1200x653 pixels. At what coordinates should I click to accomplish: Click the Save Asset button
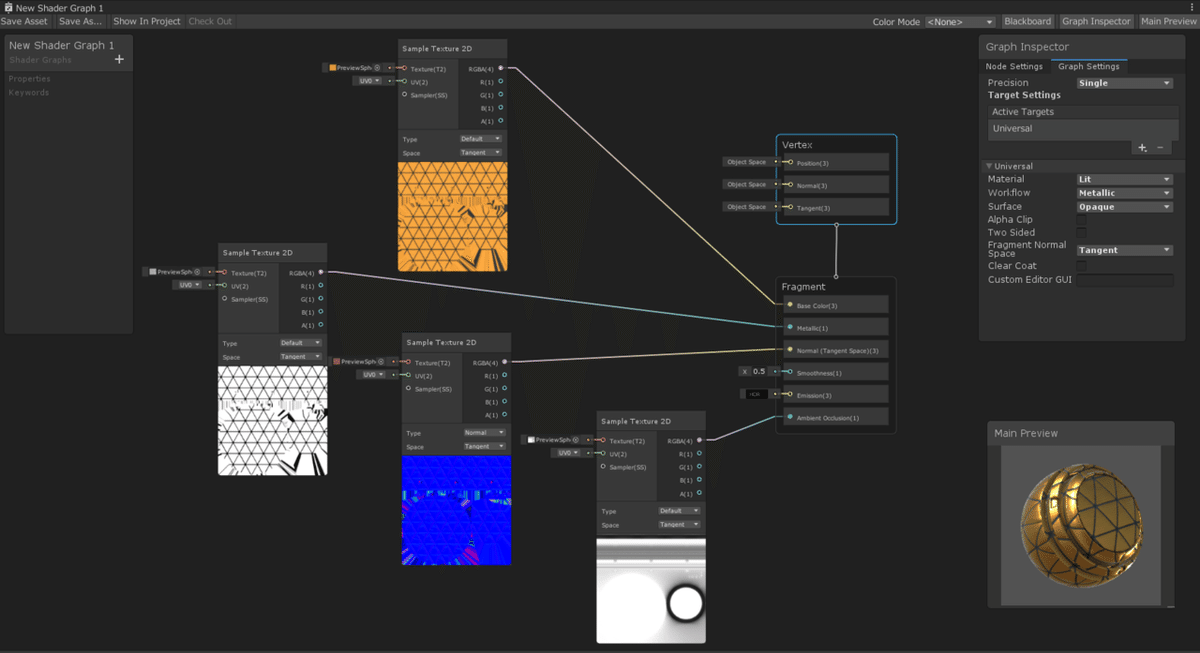click(x=25, y=21)
